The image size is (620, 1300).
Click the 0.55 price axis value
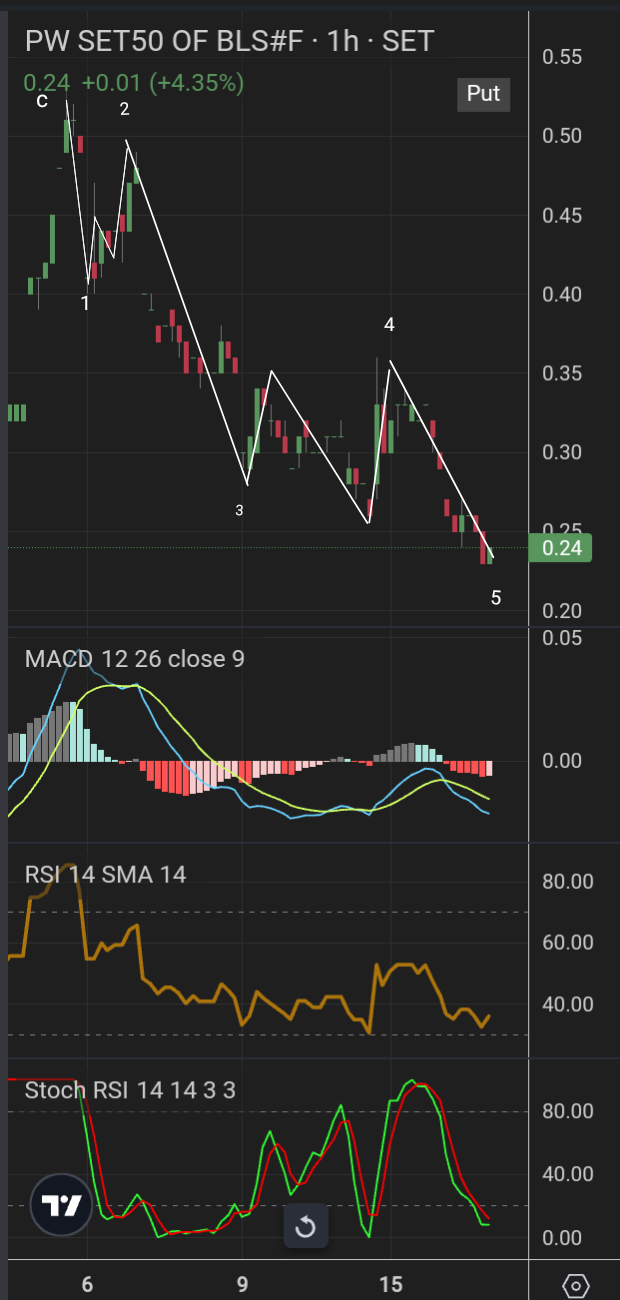coord(562,57)
